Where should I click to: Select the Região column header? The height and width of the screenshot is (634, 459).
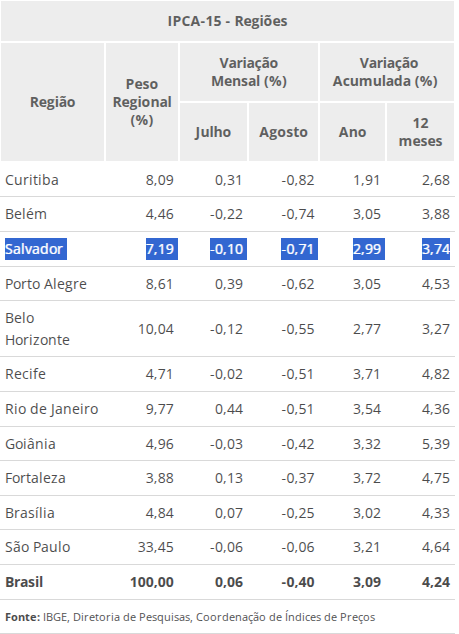click(53, 102)
